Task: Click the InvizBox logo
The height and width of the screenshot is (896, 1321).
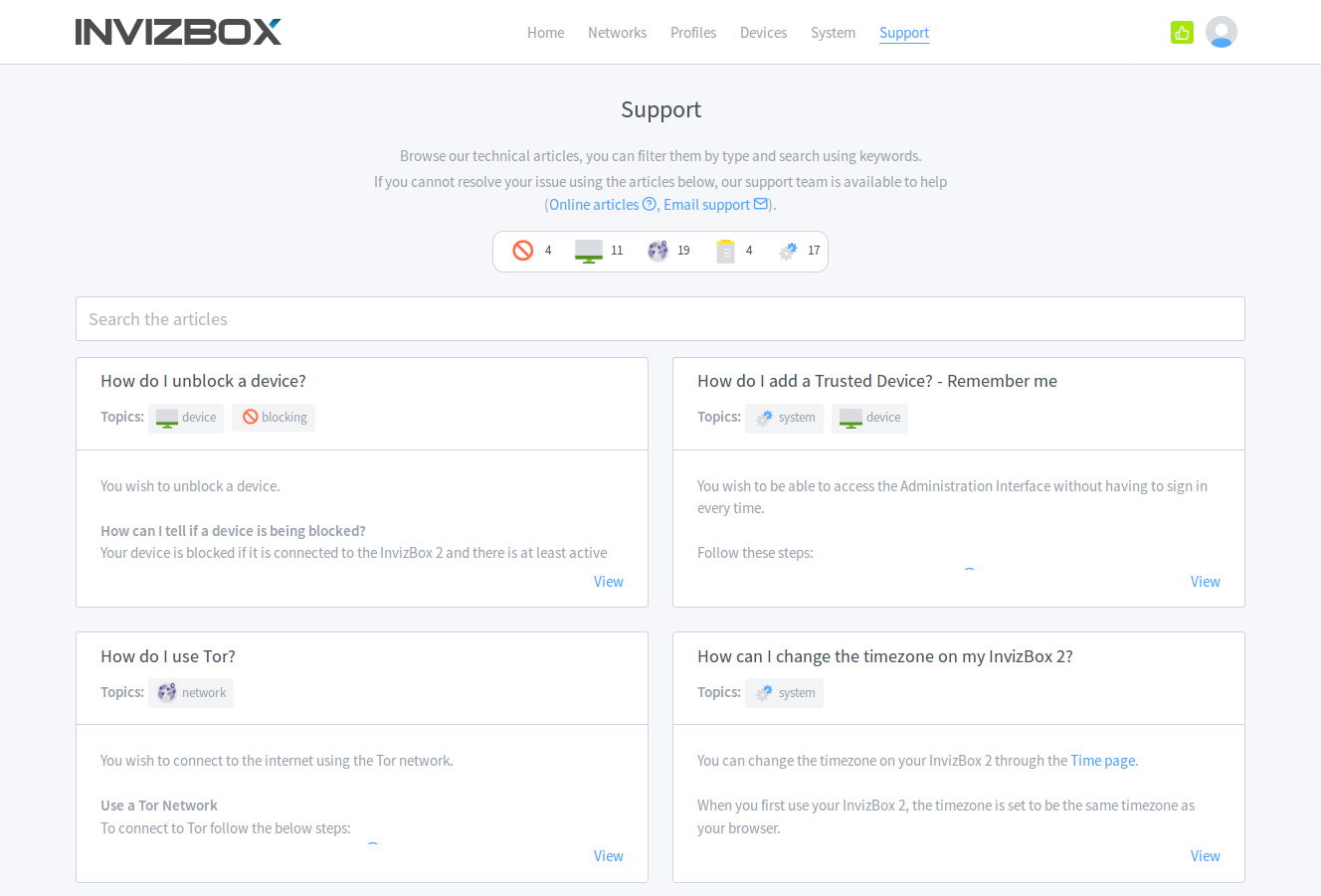Action: [x=178, y=32]
